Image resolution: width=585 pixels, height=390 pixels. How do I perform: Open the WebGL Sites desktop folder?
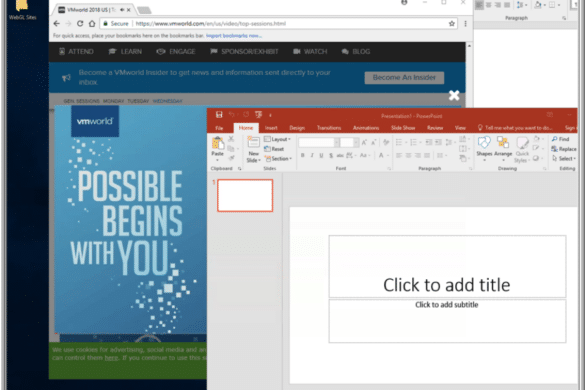point(22,10)
